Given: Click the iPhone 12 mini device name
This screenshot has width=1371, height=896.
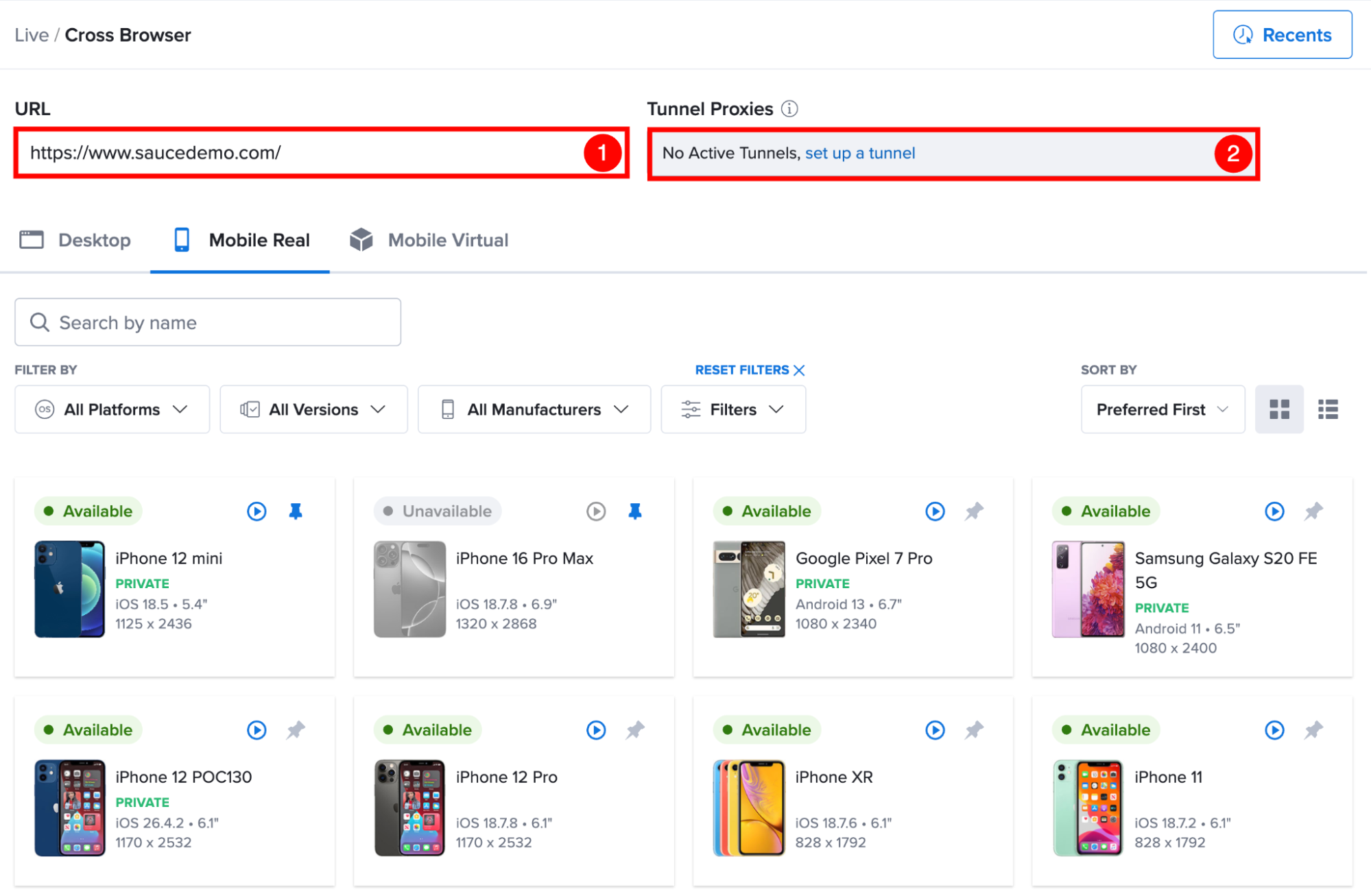Looking at the screenshot, I should [x=169, y=559].
